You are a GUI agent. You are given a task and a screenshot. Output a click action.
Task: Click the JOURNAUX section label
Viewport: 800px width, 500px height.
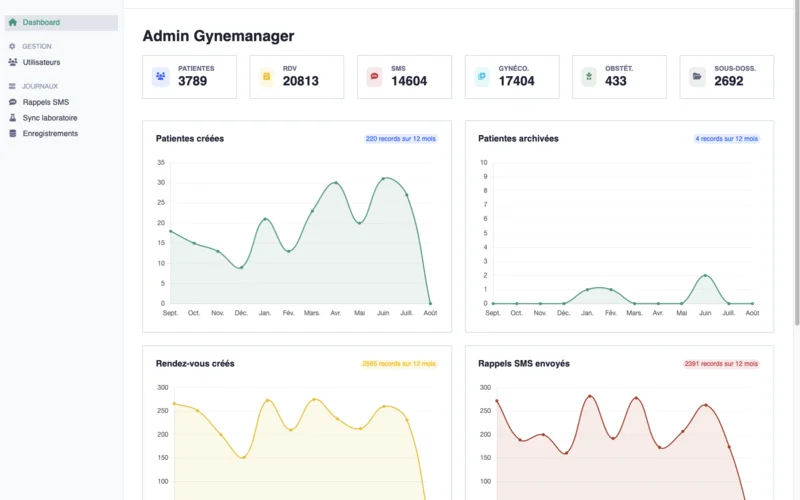(40, 86)
